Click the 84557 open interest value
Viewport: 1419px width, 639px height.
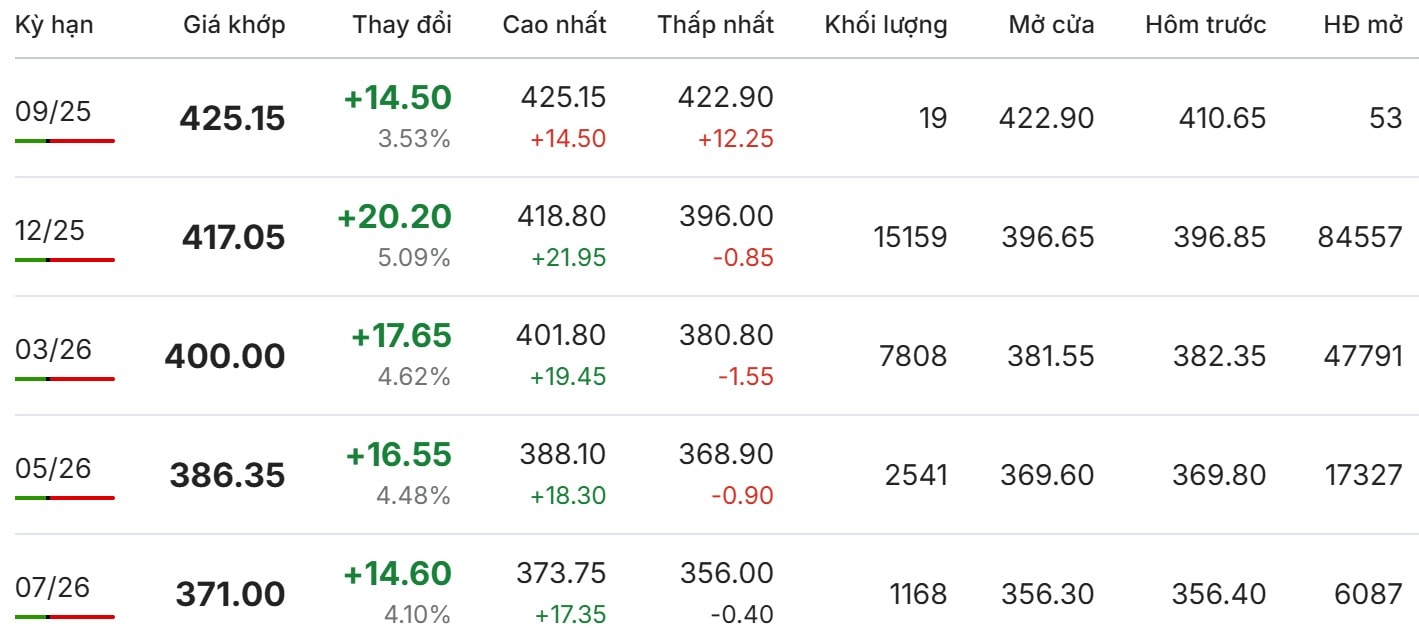coord(1360,237)
